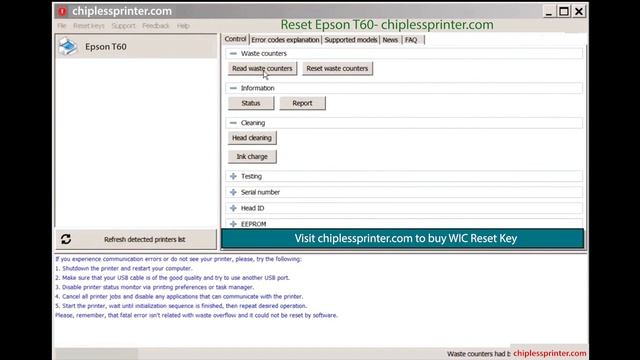Image resolution: width=640 pixels, height=360 pixels.
Task: Click the 'Disable printer status monitor' tip
Action: 154,287
